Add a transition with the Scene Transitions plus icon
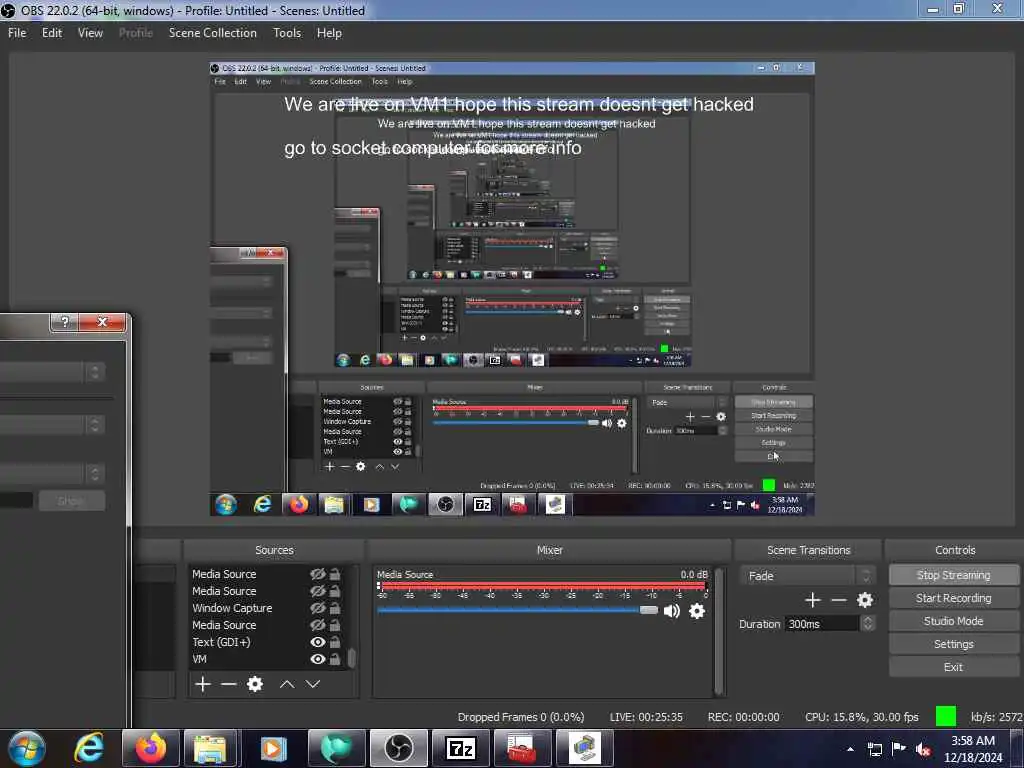Screen dimensions: 1024x768 coord(812,600)
